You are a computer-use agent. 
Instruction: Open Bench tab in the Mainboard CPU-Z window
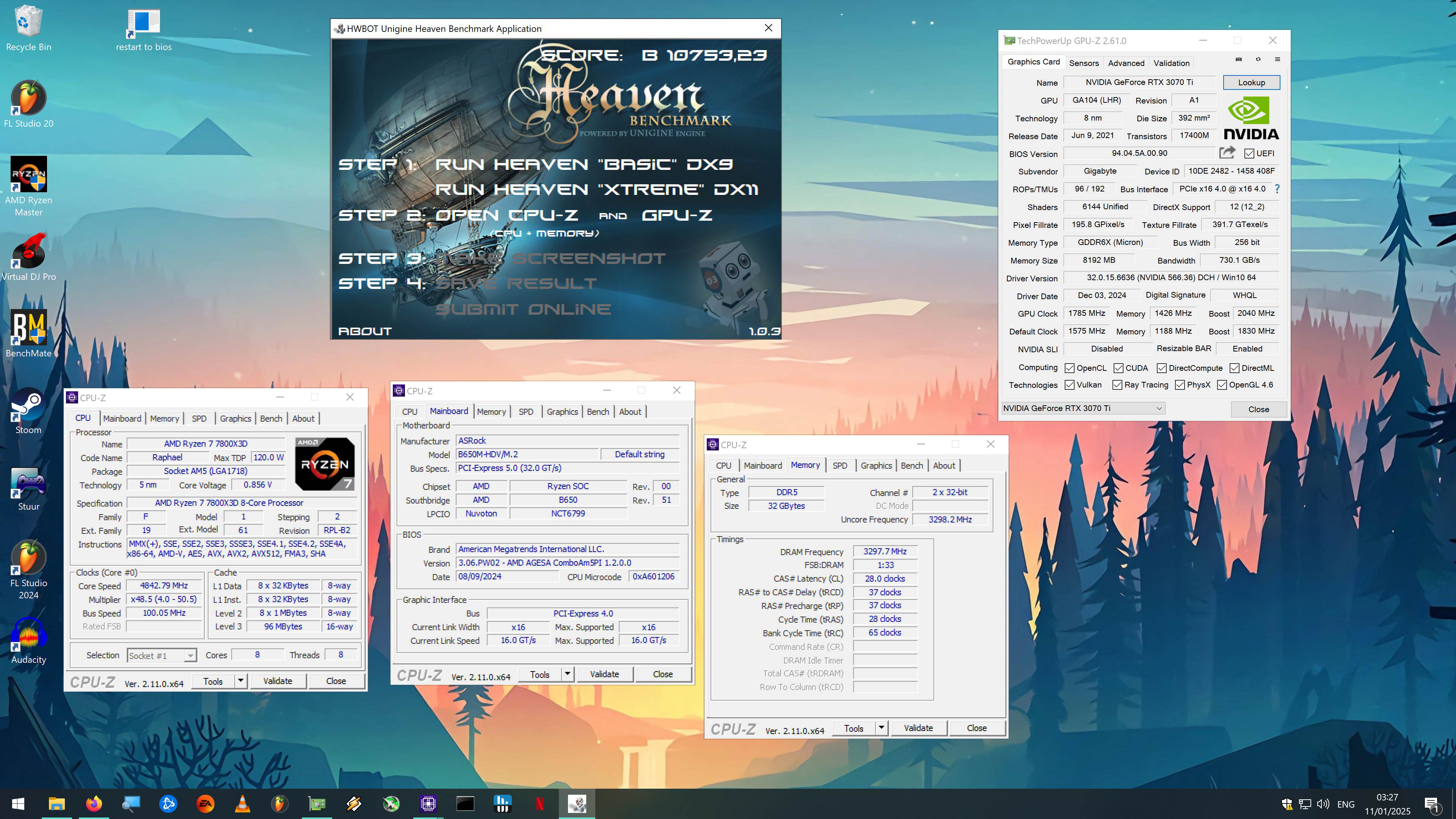click(598, 411)
